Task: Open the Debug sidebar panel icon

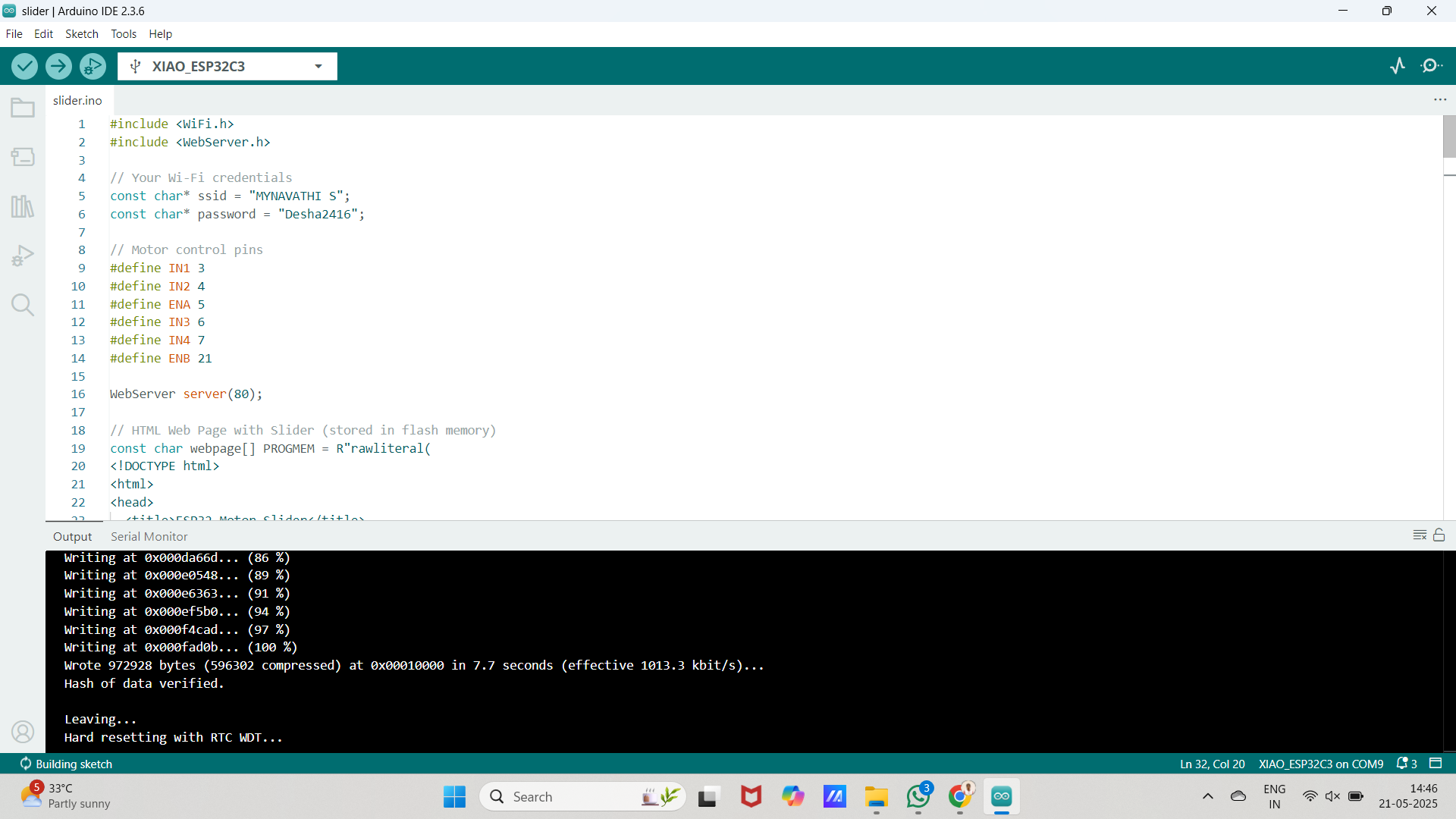Action: point(23,256)
